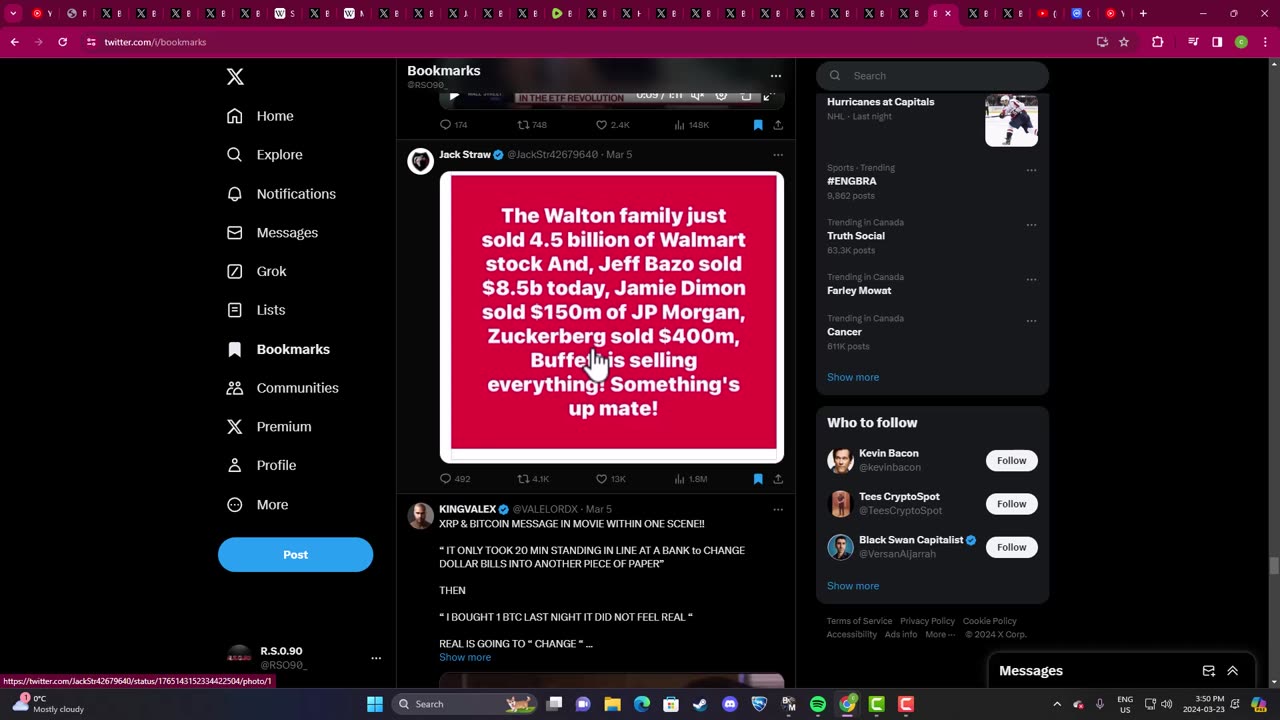
Task: Reply icon with 174 on top post
Action: (x=446, y=125)
